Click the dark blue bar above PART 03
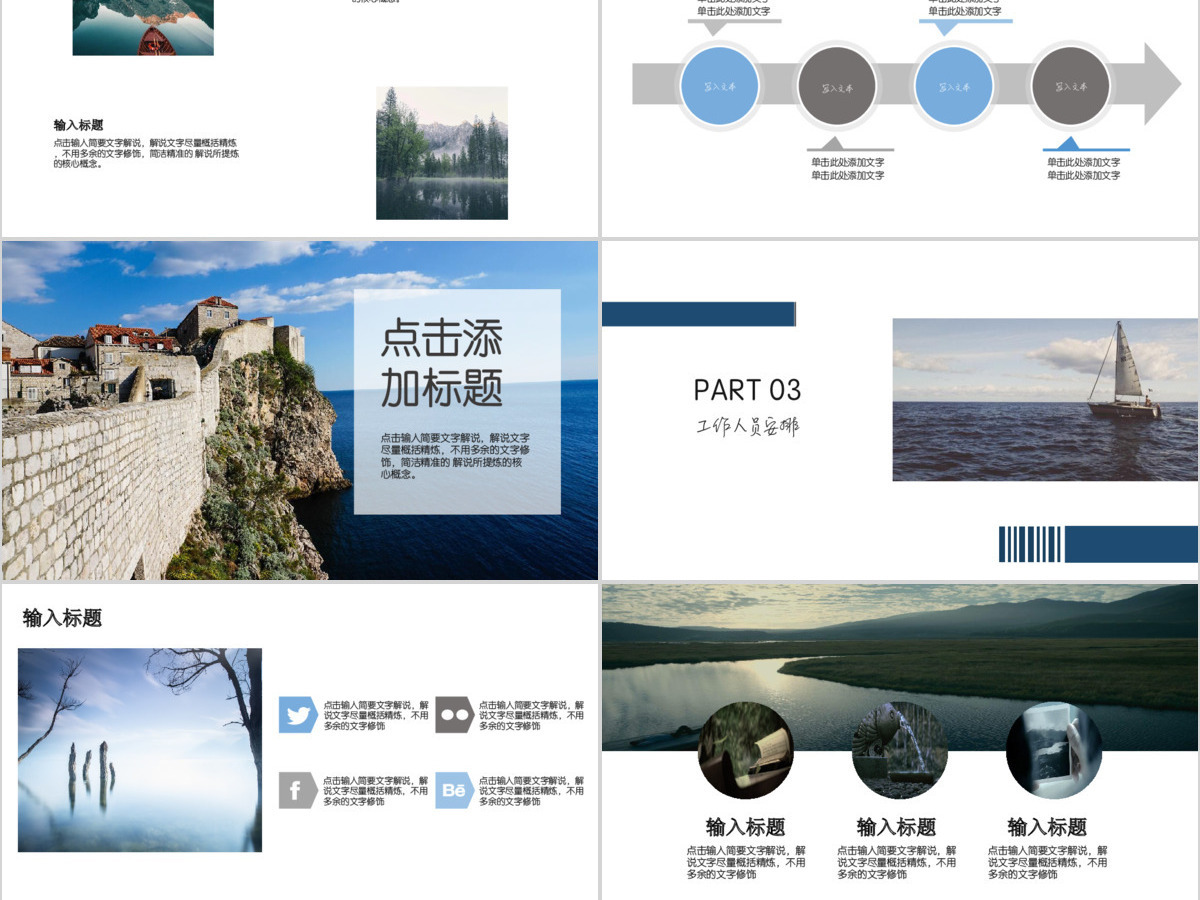Screen dimensions: 1200x900 699,314
